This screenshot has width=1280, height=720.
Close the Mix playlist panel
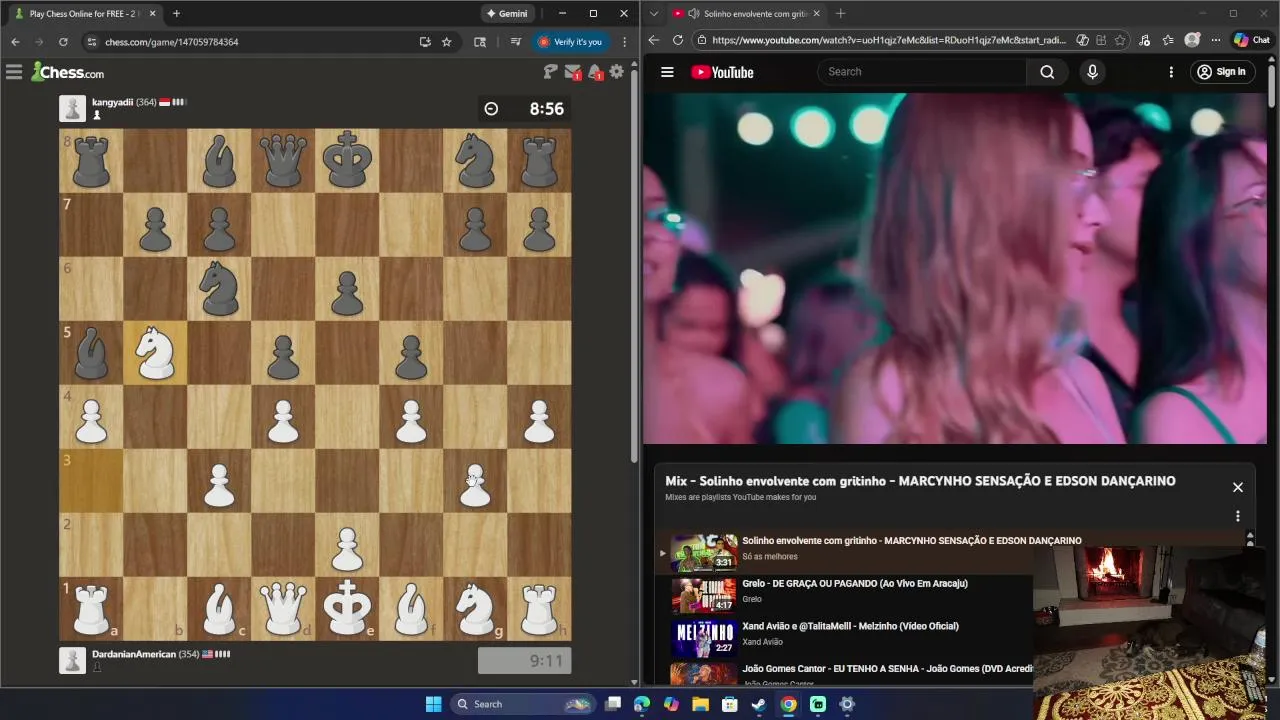click(x=1238, y=487)
